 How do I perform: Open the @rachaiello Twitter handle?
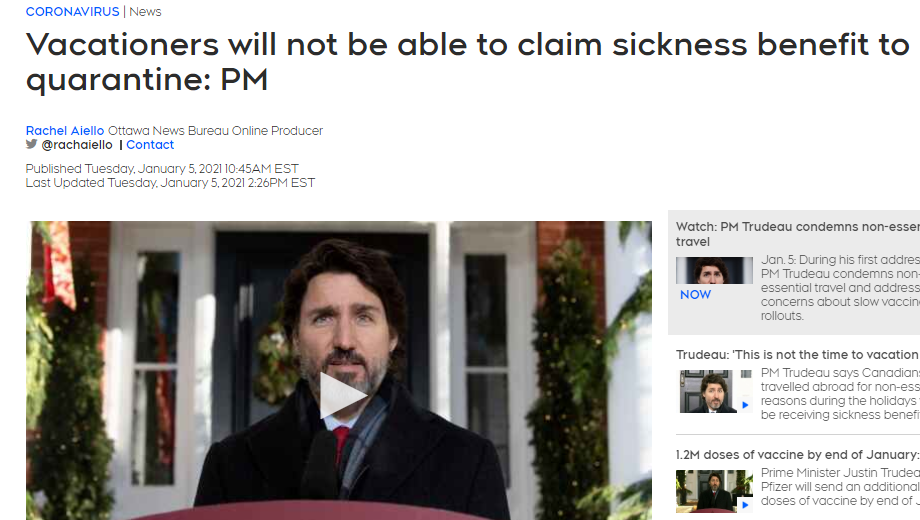click(x=77, y=145)
